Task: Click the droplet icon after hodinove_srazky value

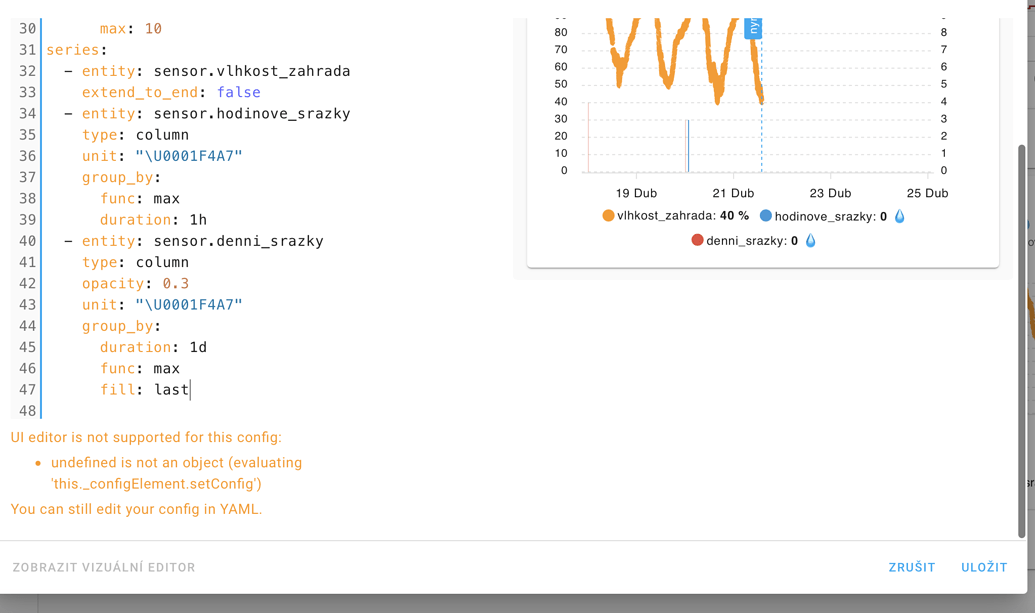Action: (x=900, y=216)
